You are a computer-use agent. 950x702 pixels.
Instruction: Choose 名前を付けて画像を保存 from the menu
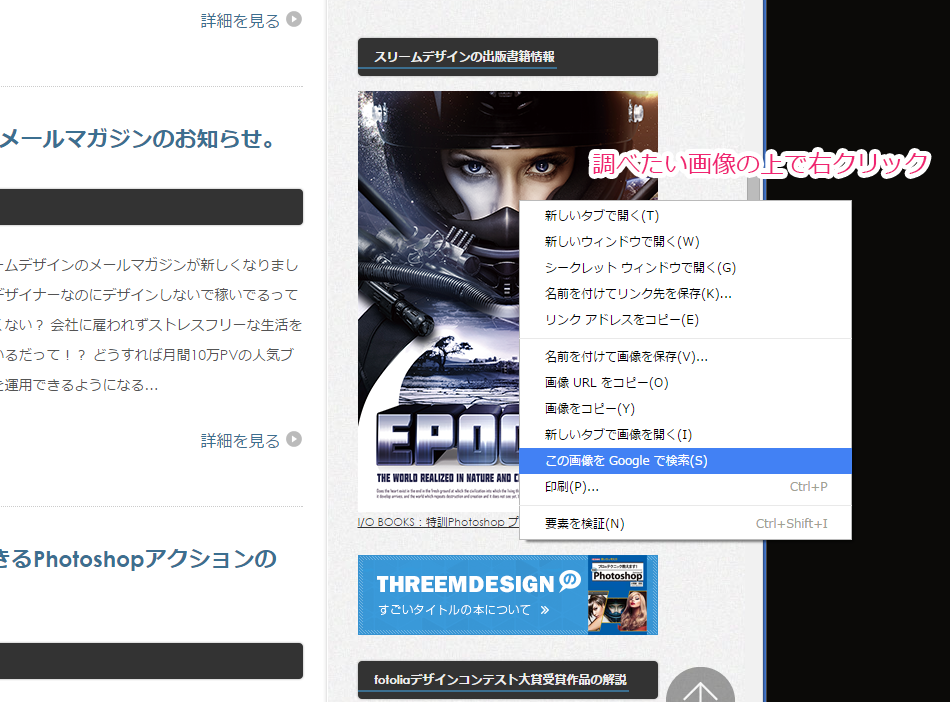point(626,356)
